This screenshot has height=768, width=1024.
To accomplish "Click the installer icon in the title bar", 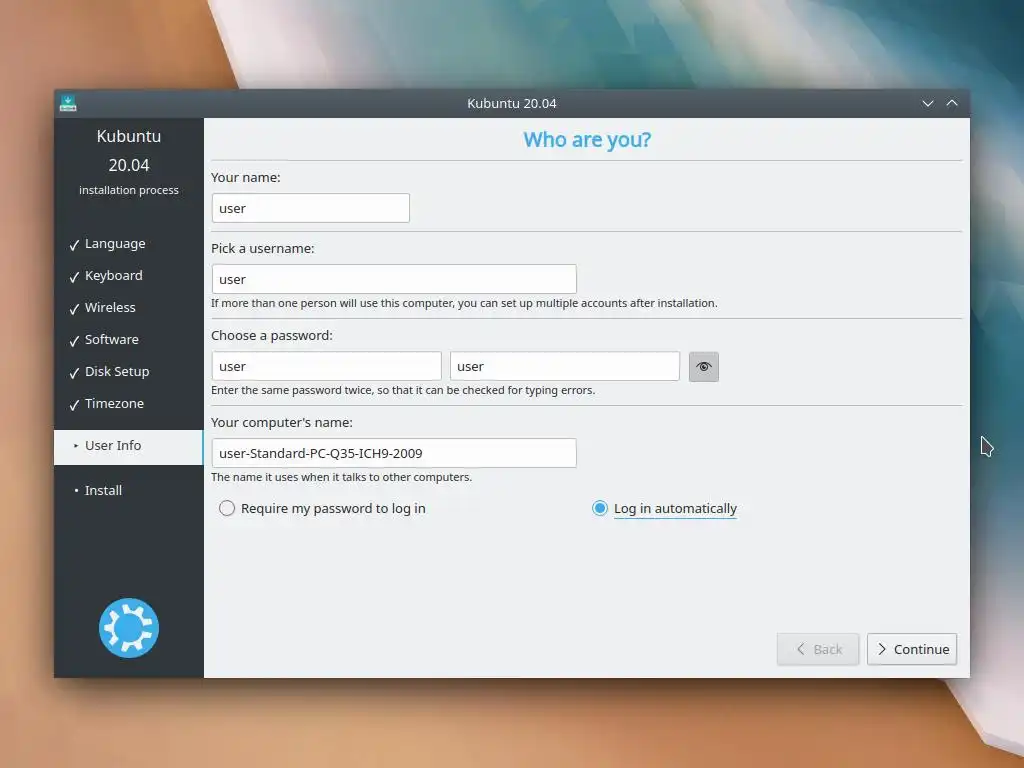I will 68,103.
